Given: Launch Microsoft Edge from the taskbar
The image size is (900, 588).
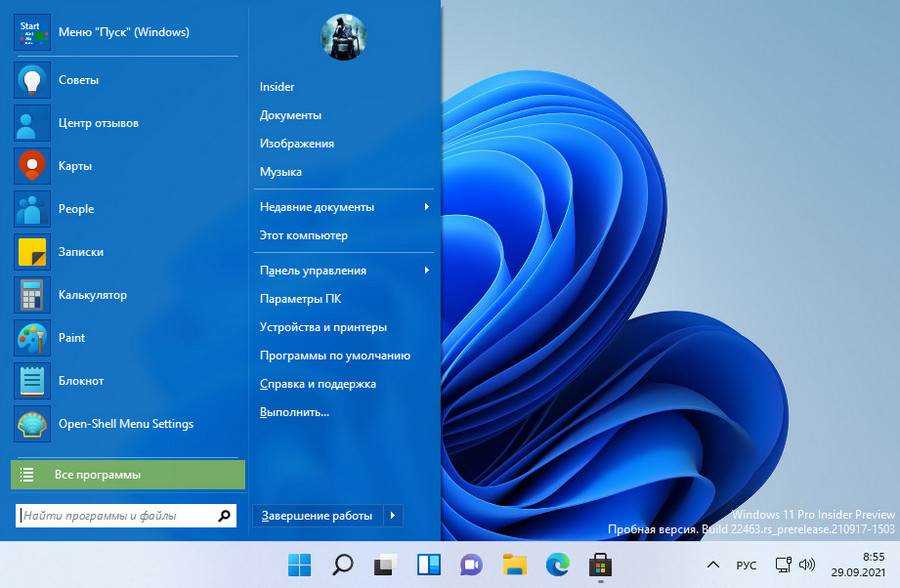Looking at the screenshot, I should click(558, 565).
